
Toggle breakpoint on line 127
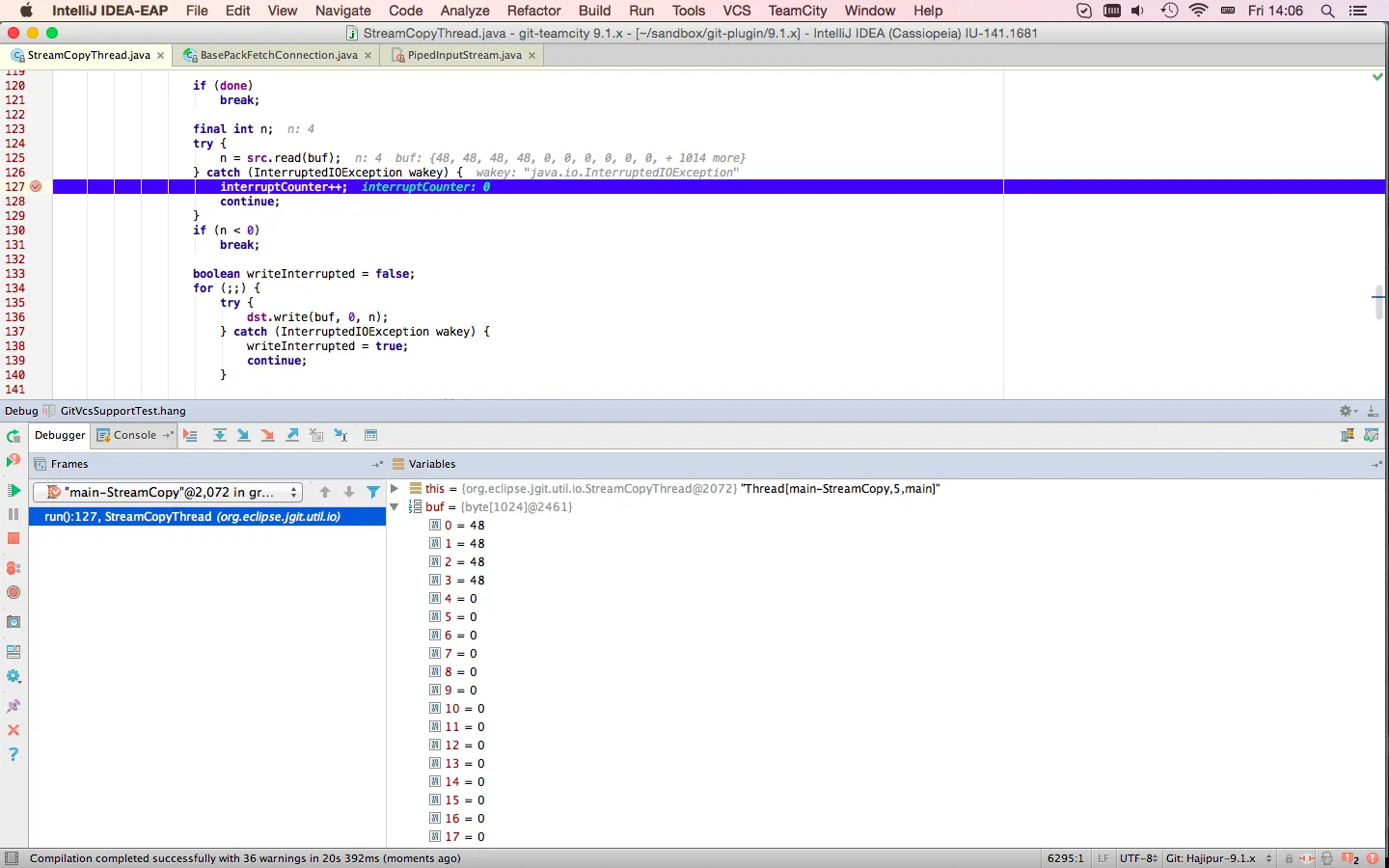point(36,187)
